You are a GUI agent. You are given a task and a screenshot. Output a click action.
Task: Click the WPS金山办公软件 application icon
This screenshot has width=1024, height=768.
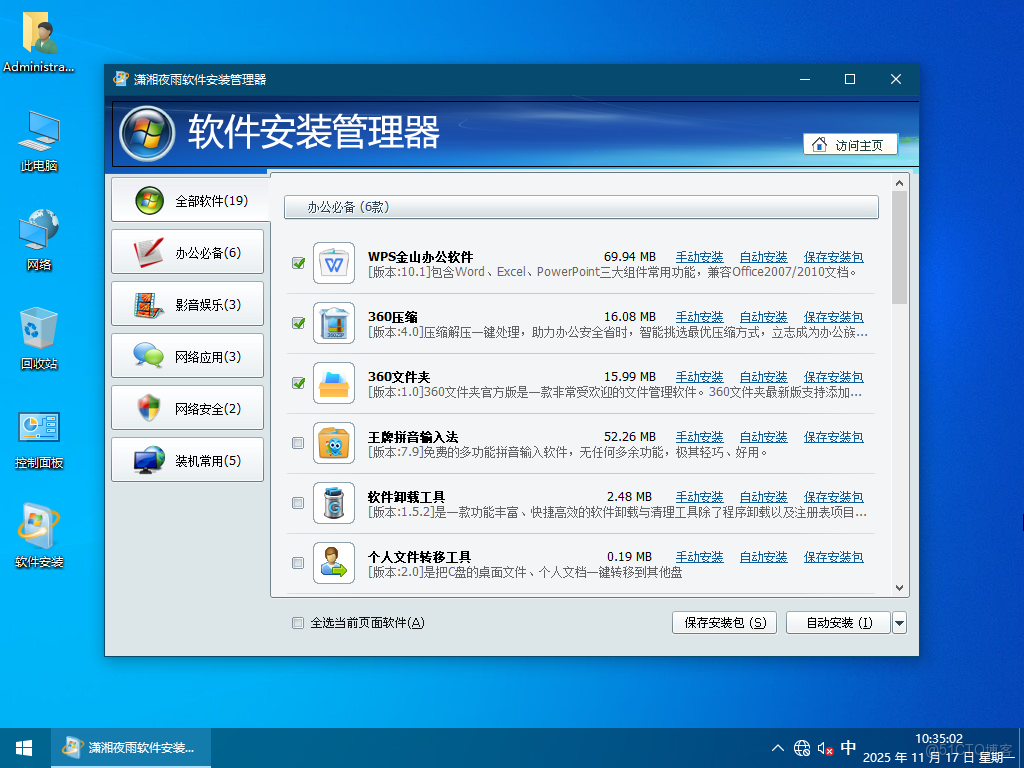pos(333,263)
